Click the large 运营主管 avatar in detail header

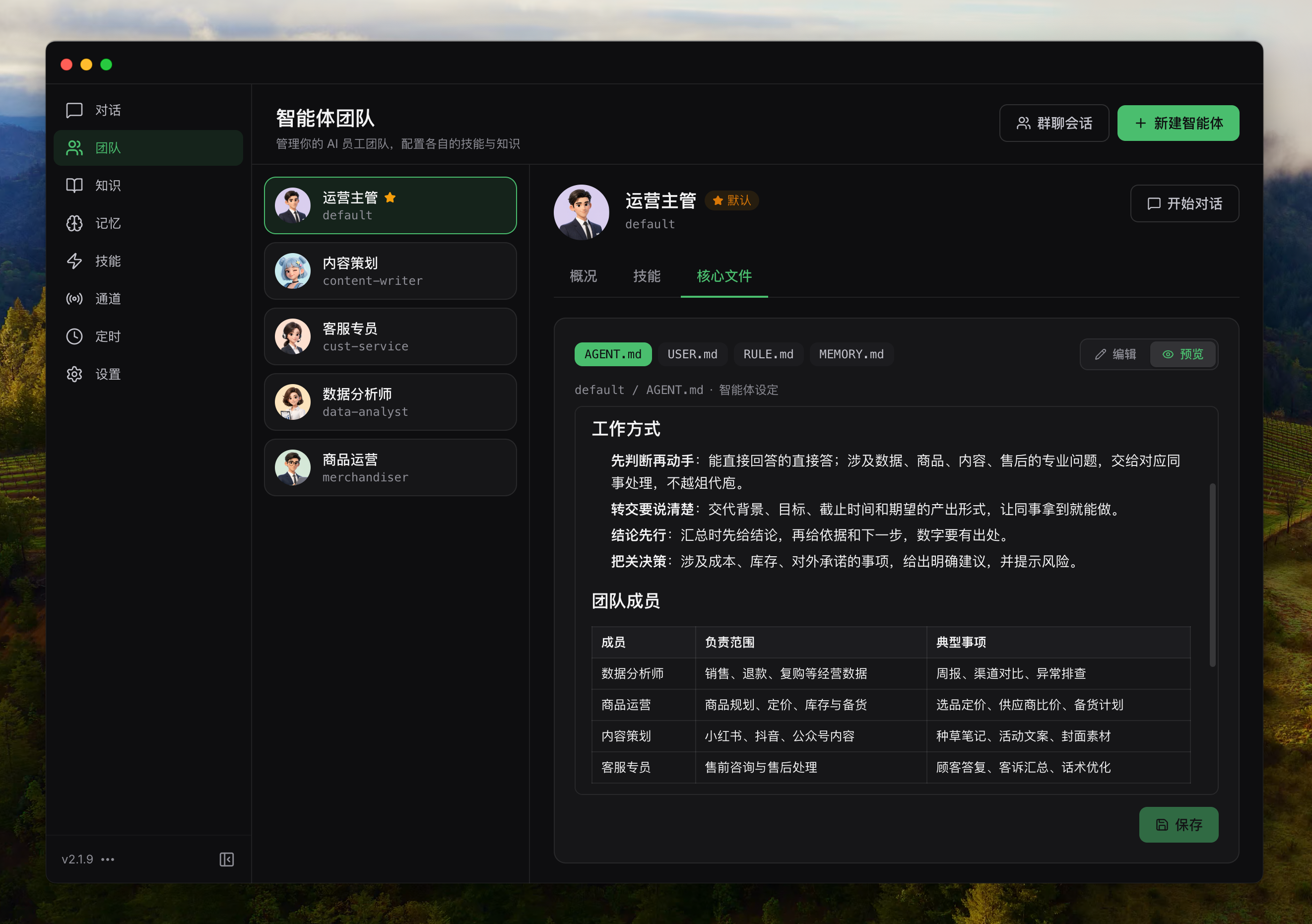(581, 212)
